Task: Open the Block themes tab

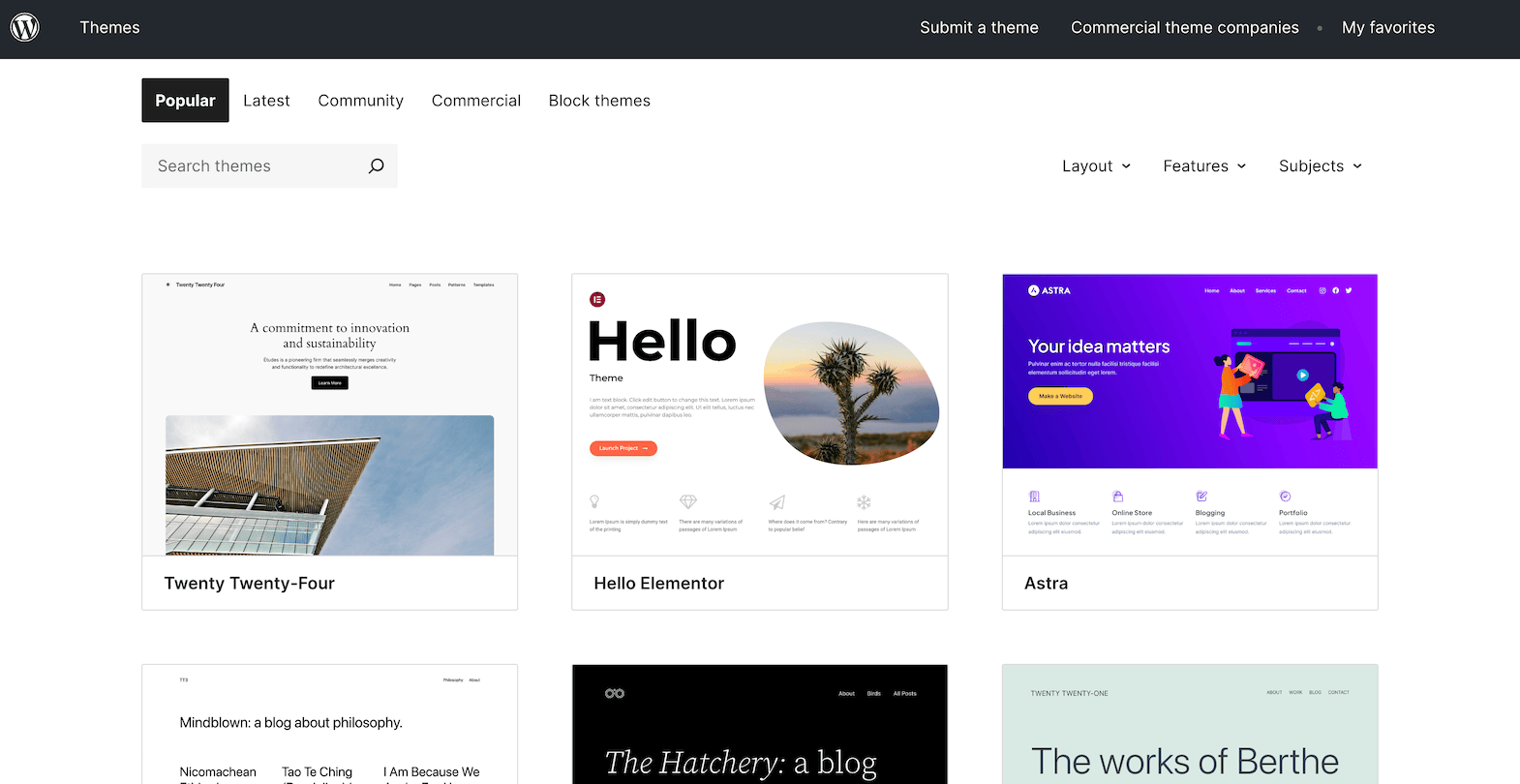Action: tap(599, 101)
